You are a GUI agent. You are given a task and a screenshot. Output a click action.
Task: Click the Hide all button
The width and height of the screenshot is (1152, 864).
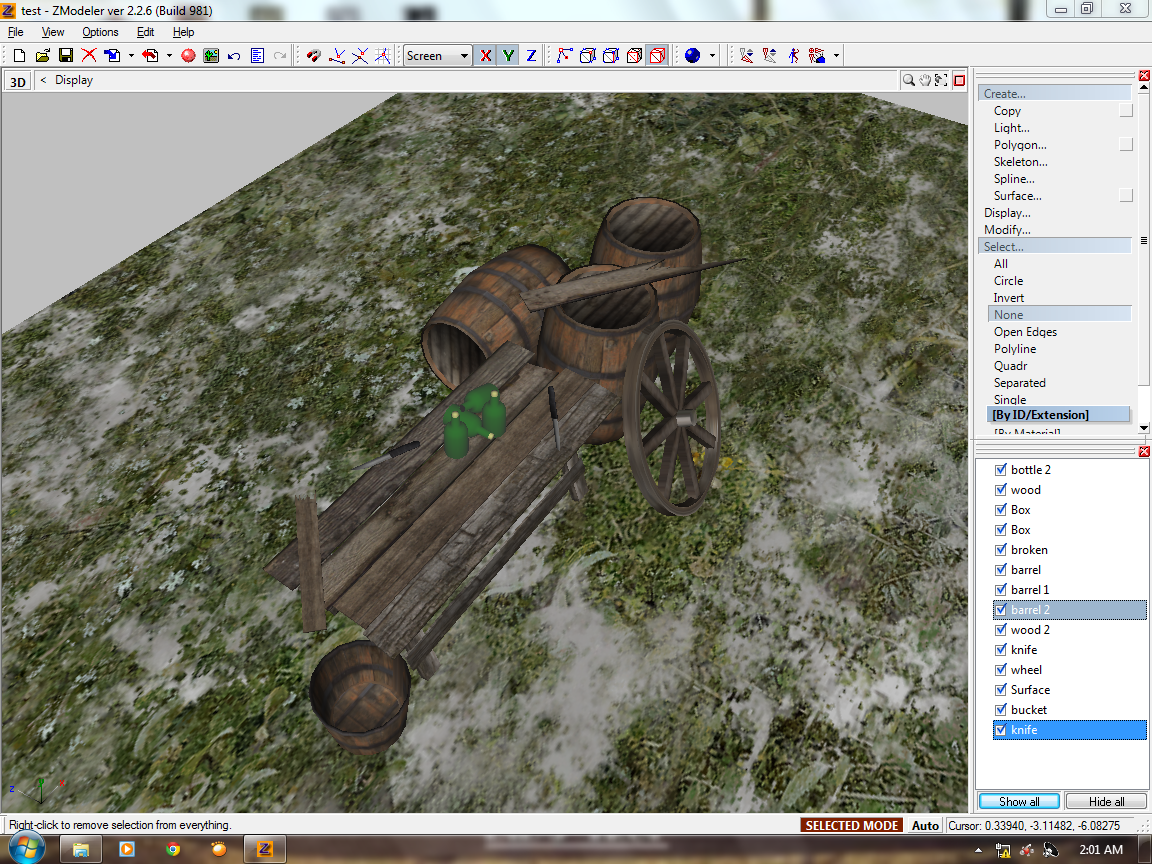pos(1106,802)
